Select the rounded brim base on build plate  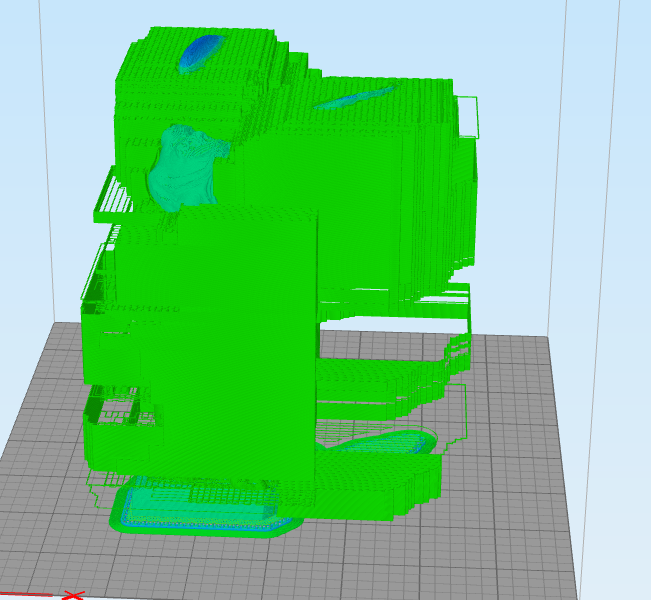pyautogui.click(x=206, y=507)
